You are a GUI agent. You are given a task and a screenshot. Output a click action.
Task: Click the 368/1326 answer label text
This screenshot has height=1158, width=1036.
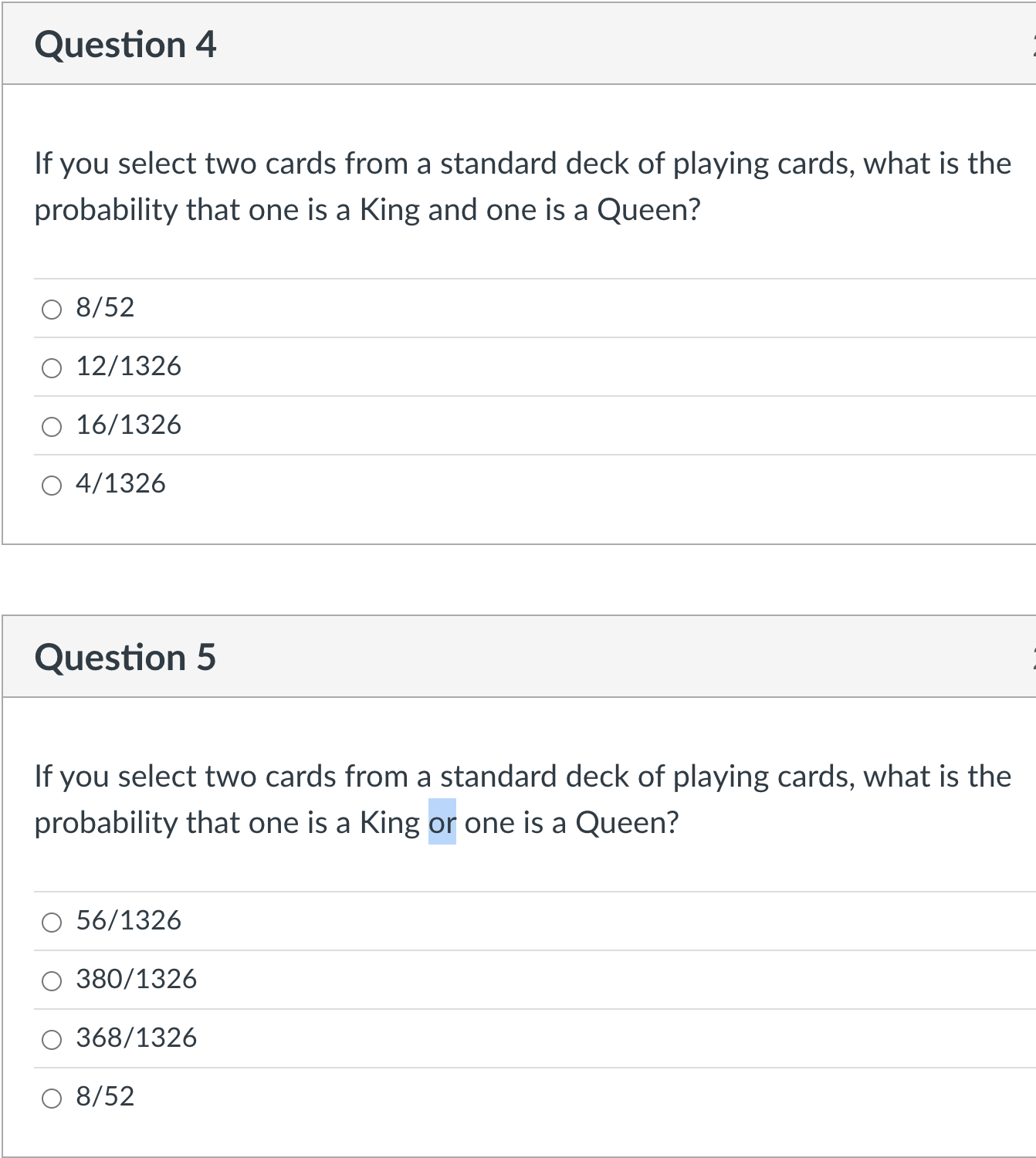pos(136,1038)
